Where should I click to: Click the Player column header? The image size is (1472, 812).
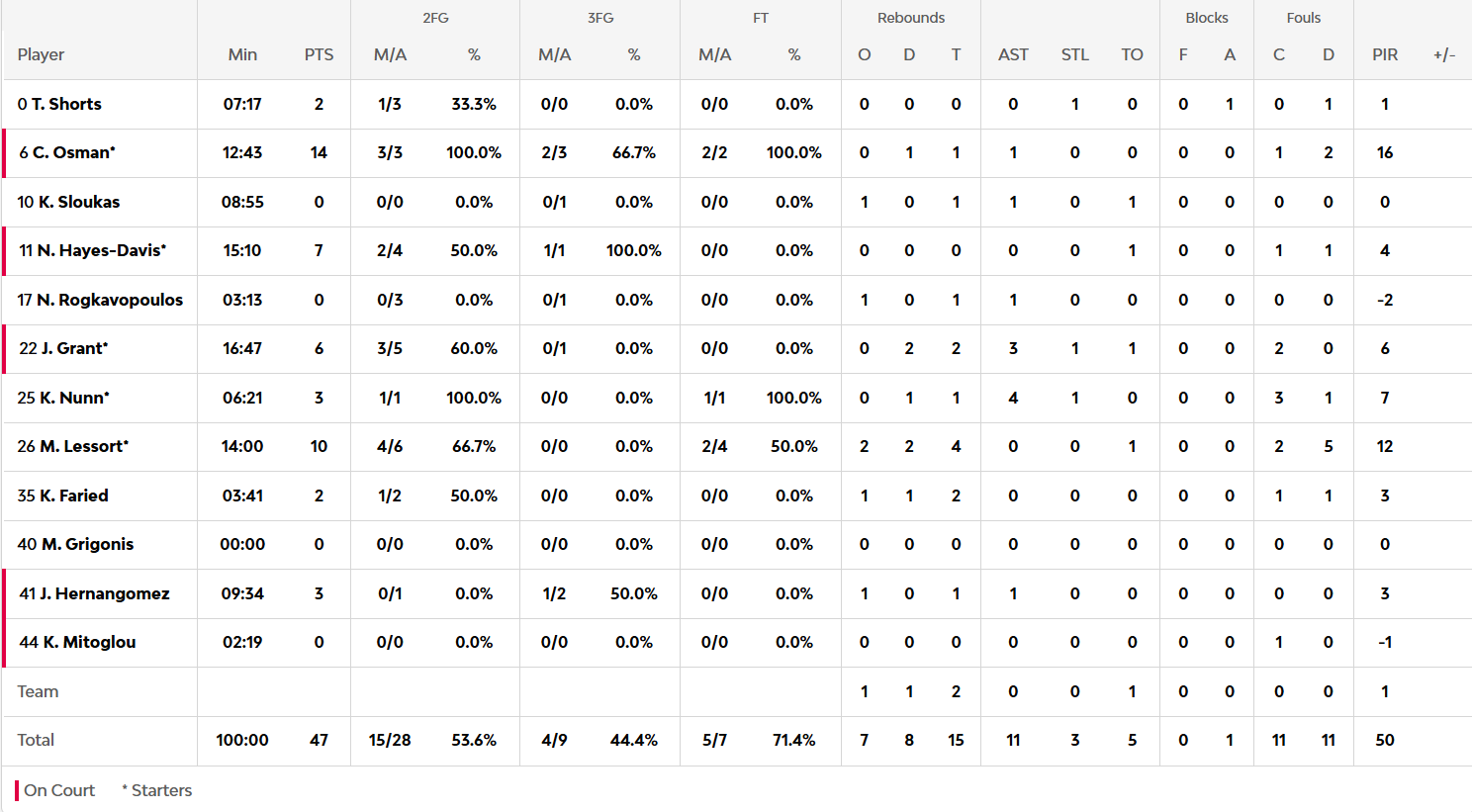pyautogui.click(x=41, y=54)
